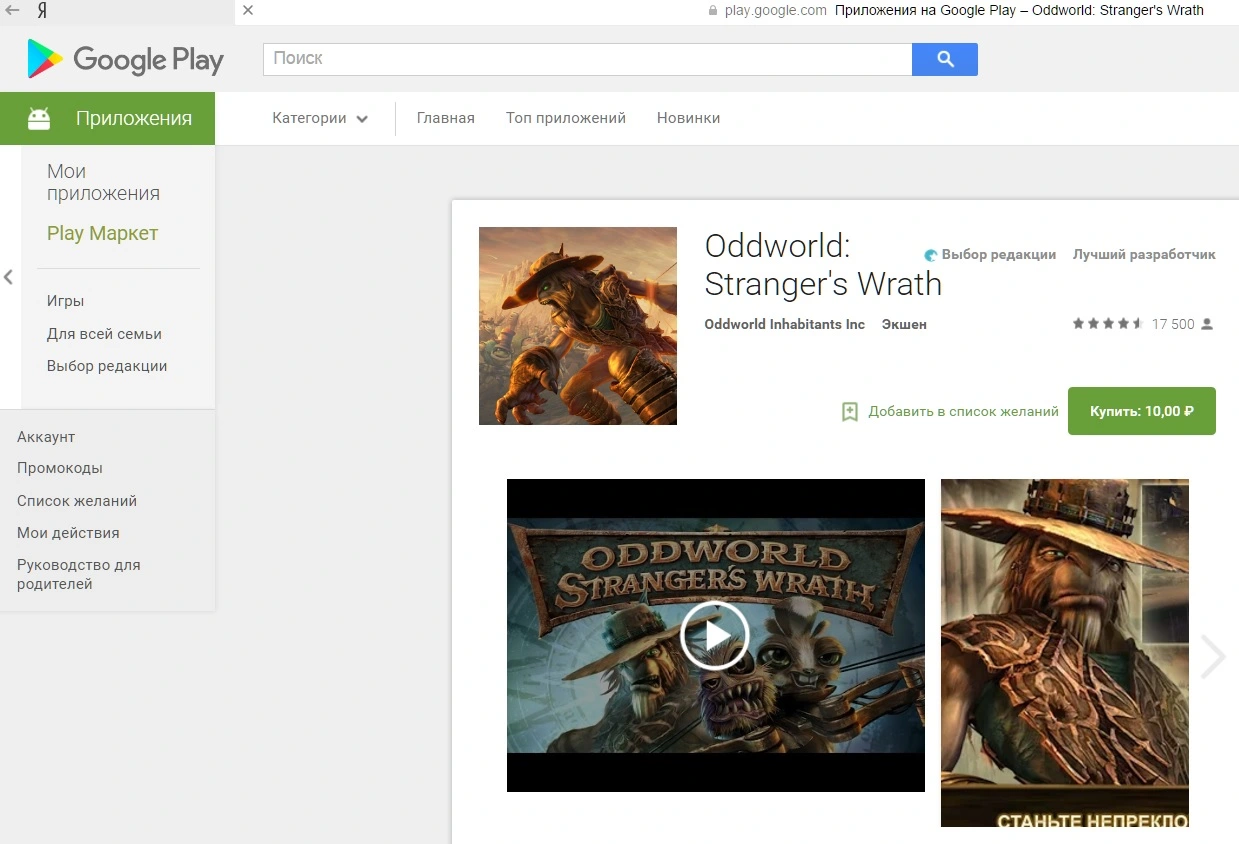Open the Промокоды link

click(x=60, y=468)
